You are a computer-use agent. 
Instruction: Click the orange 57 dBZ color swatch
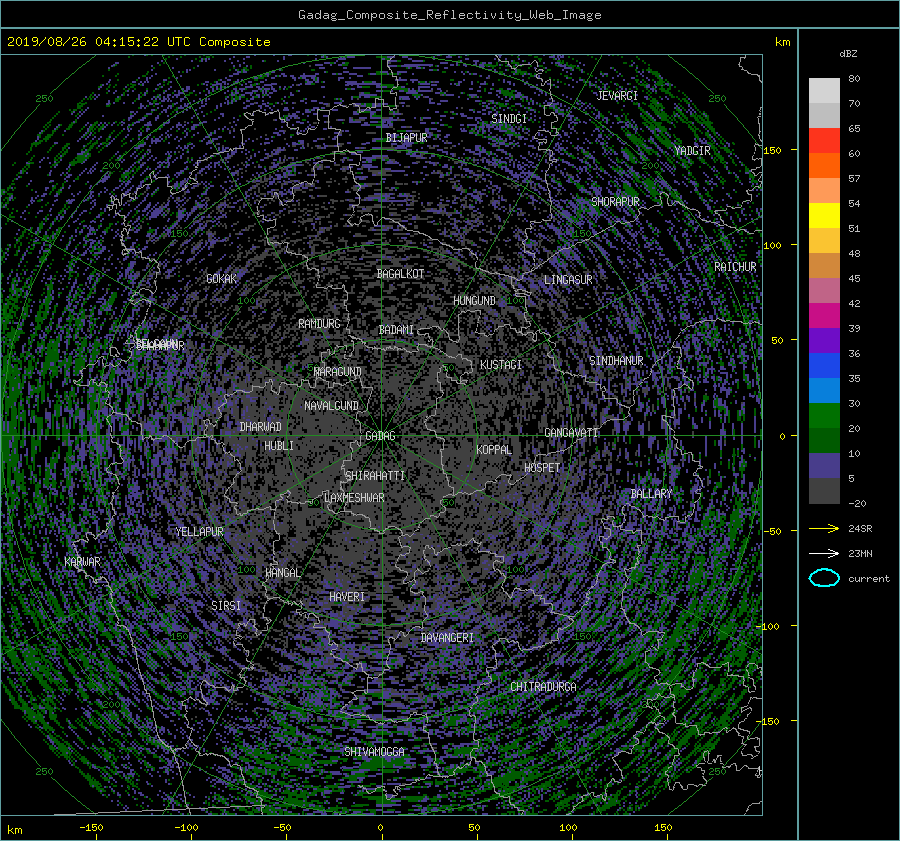(x=824, y=191)
